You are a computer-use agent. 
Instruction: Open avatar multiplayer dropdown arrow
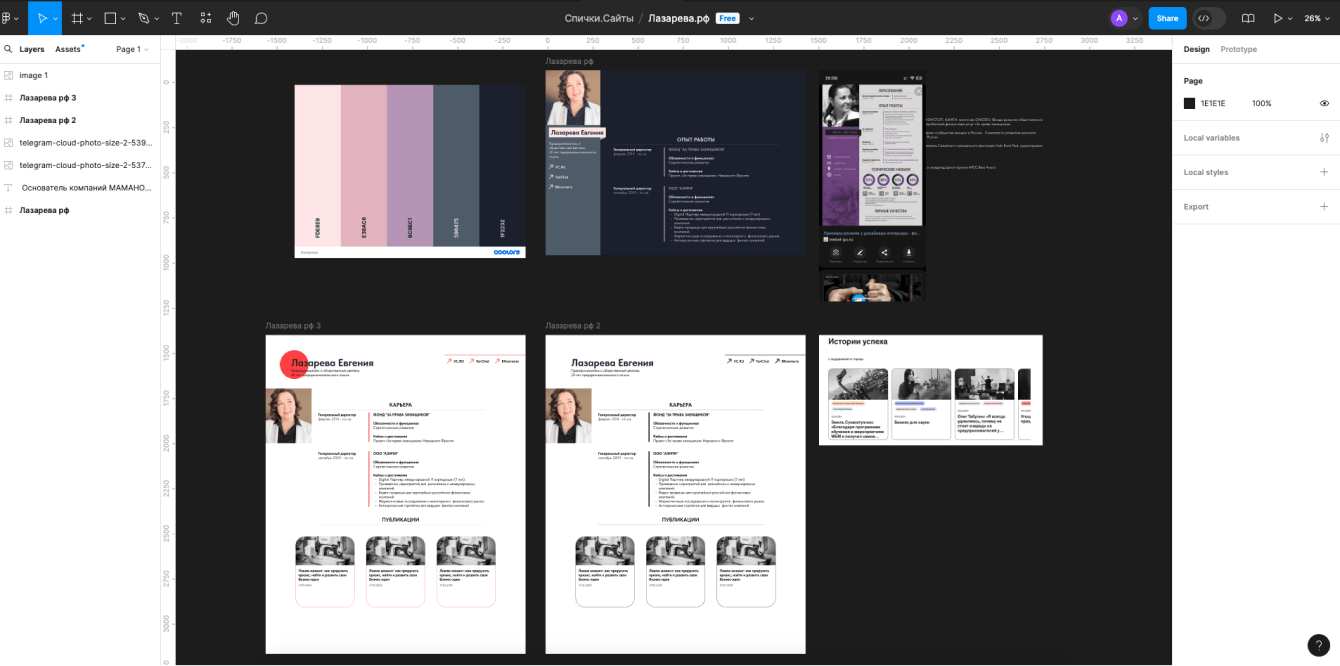(x=1135, y=19)
